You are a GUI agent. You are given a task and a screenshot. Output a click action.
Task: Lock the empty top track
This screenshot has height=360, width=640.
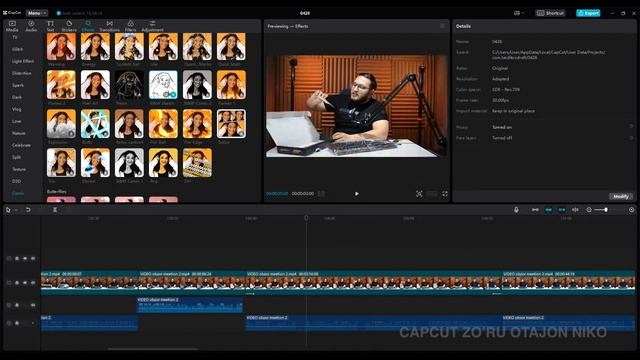(17, 258)
